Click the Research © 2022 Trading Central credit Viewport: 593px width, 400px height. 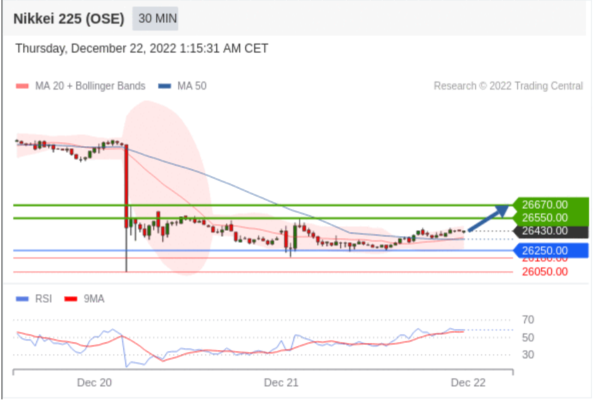[508, 86]
